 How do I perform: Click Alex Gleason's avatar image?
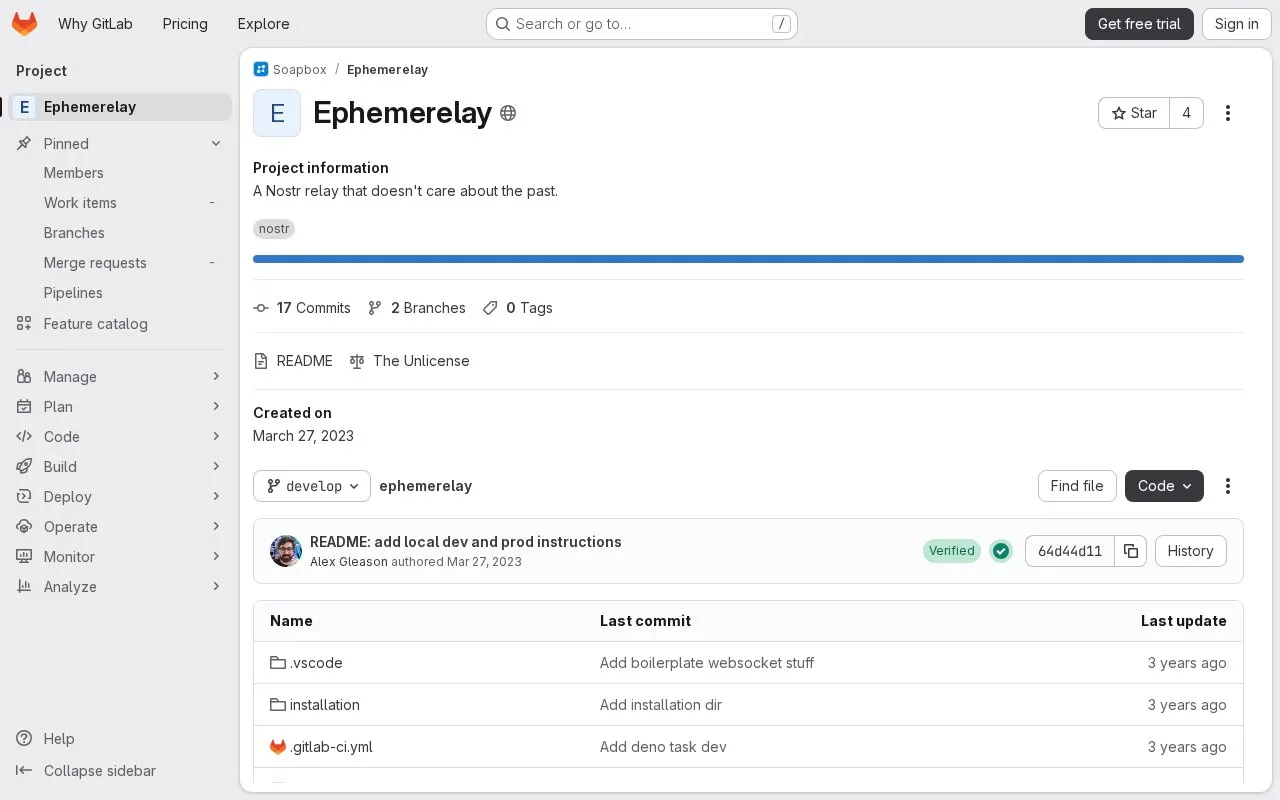click(x=286, y=551)
